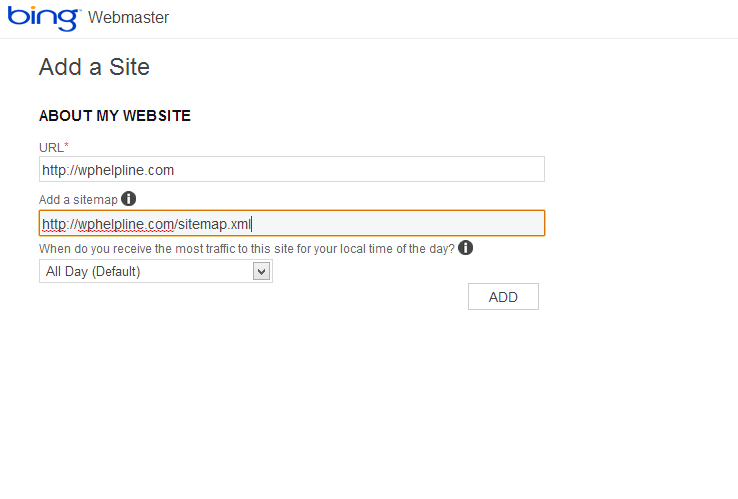Click the Add a sitemap label

pyautogui.click(x=78, y=200)
